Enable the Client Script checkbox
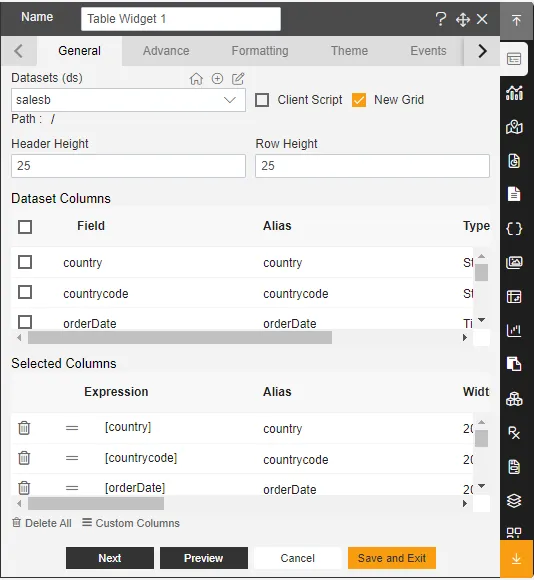This screenshot has width=534, height=580. pos(262,100)
